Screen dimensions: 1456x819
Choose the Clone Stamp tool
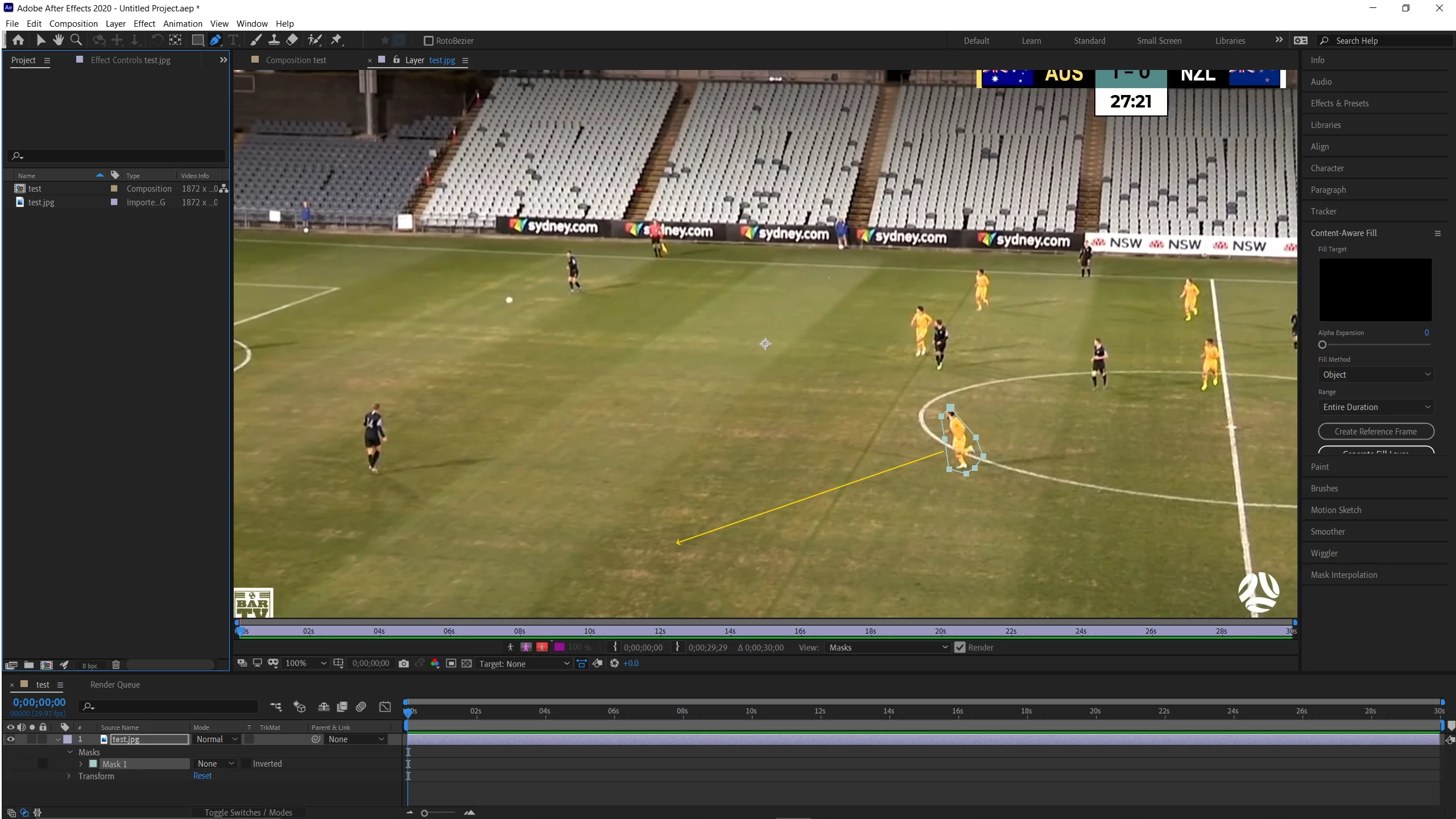pos(274,40)
